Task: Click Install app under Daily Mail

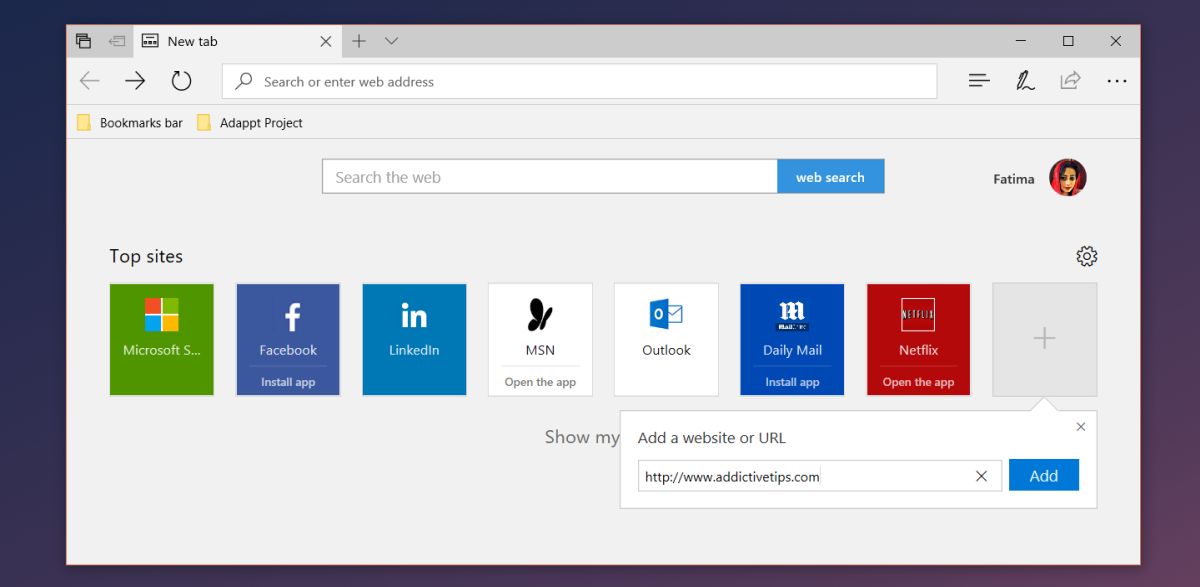Action: coord(792,382)
